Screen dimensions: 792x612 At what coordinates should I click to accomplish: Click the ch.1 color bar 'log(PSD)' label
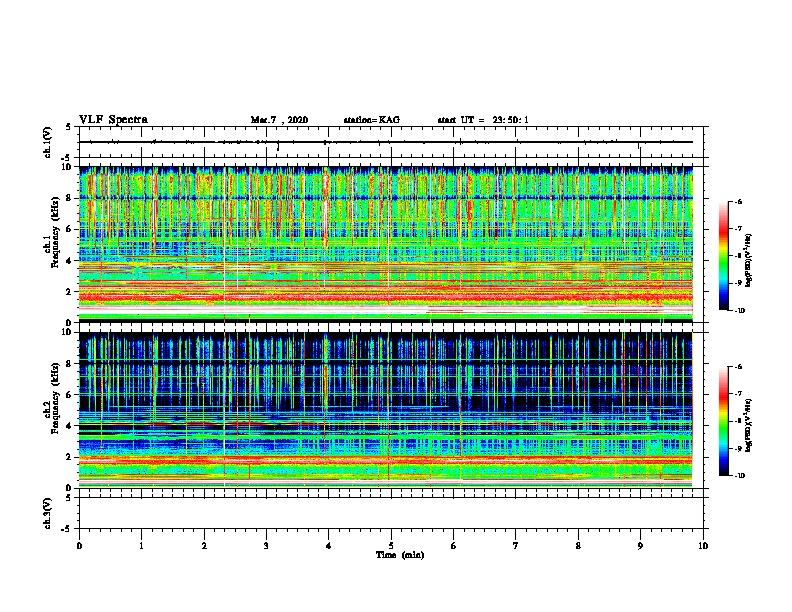click(749, 261)
